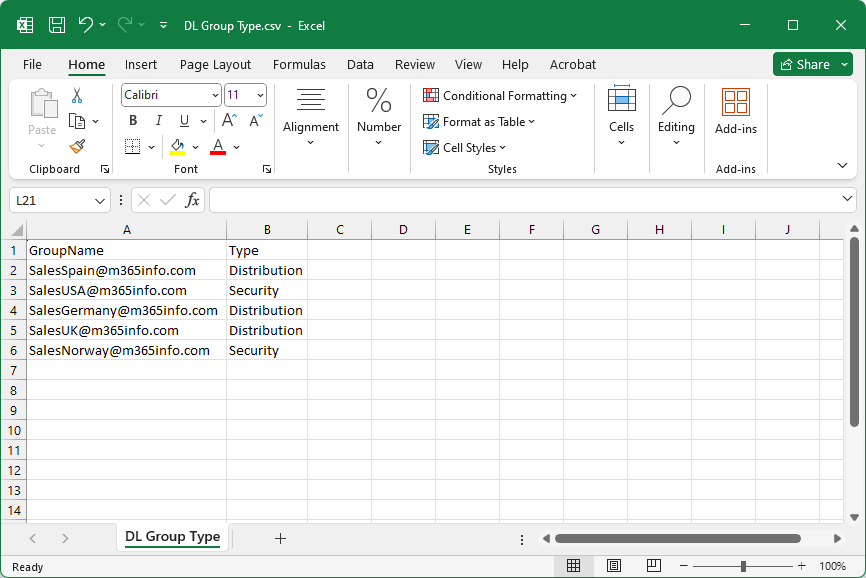Viewport: 866px width, 578px height.
Task: Switch to the Formulas ribbon tab
Action: point(299,64)
